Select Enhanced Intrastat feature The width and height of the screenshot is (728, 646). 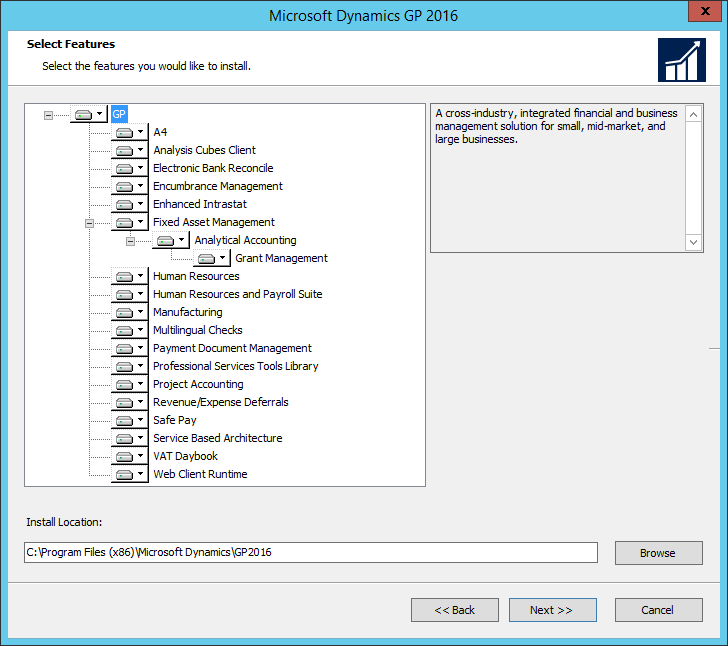click(x=200, y=204)
